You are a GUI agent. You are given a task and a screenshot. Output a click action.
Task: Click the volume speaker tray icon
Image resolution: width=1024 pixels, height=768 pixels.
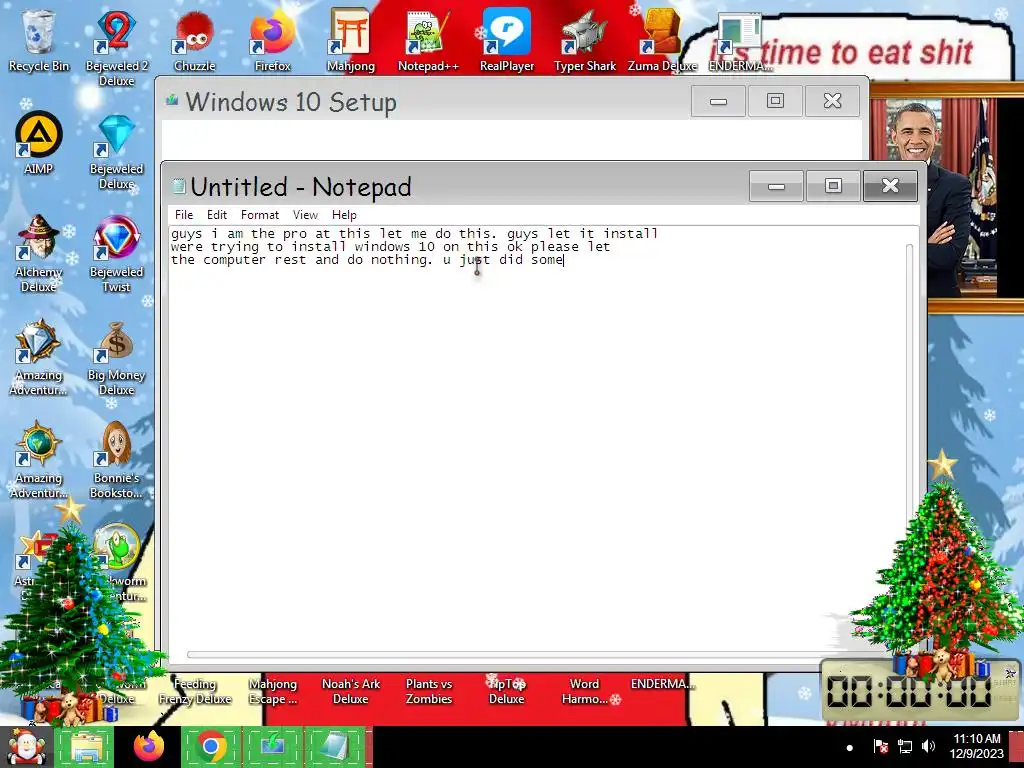point(928,746)
